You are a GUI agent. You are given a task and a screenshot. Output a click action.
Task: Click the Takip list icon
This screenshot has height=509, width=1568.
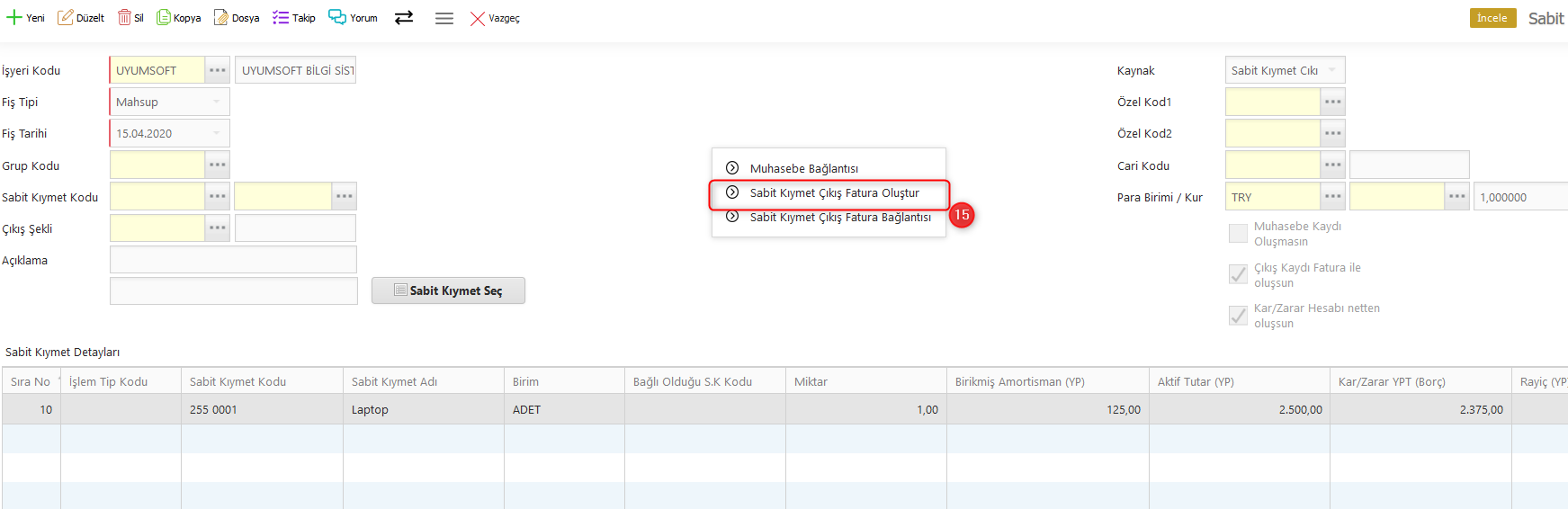pos(281,18)
